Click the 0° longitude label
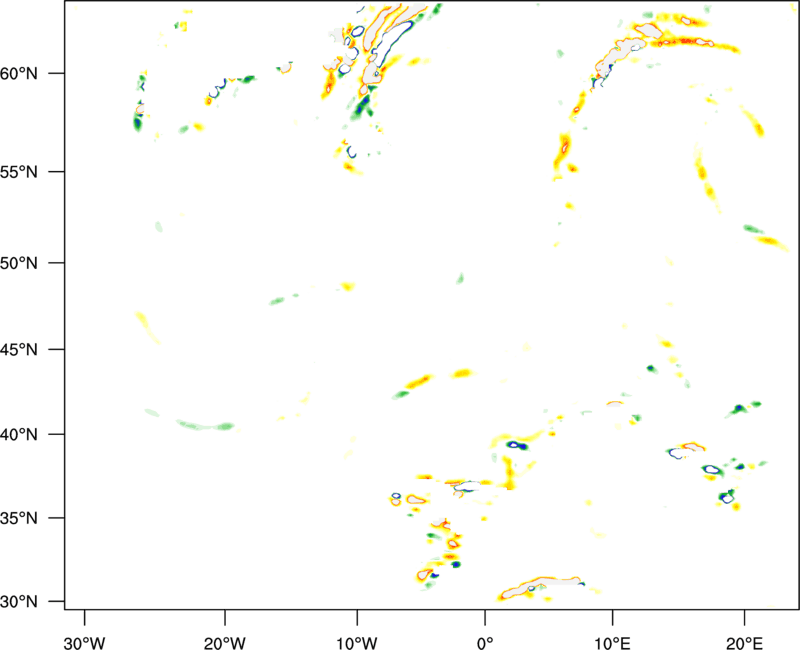Screen dimensions: 800x650 485,643
